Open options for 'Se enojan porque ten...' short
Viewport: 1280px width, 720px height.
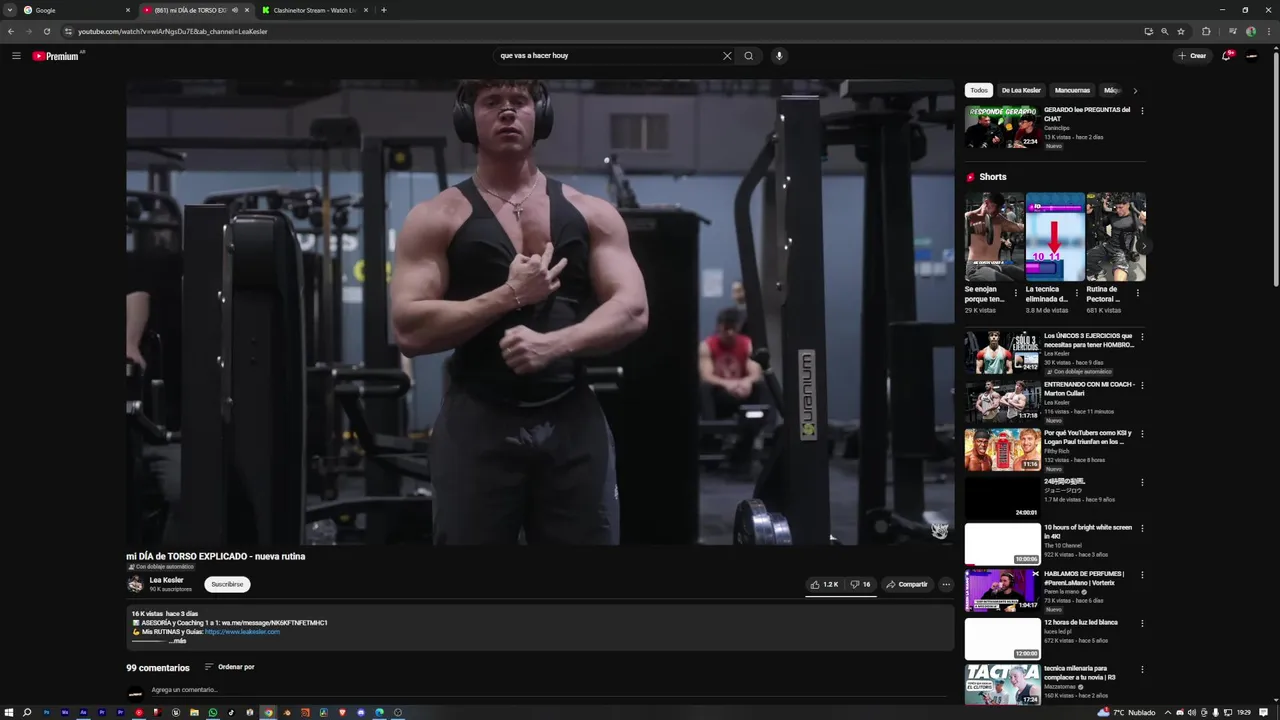click(1016, 293)
